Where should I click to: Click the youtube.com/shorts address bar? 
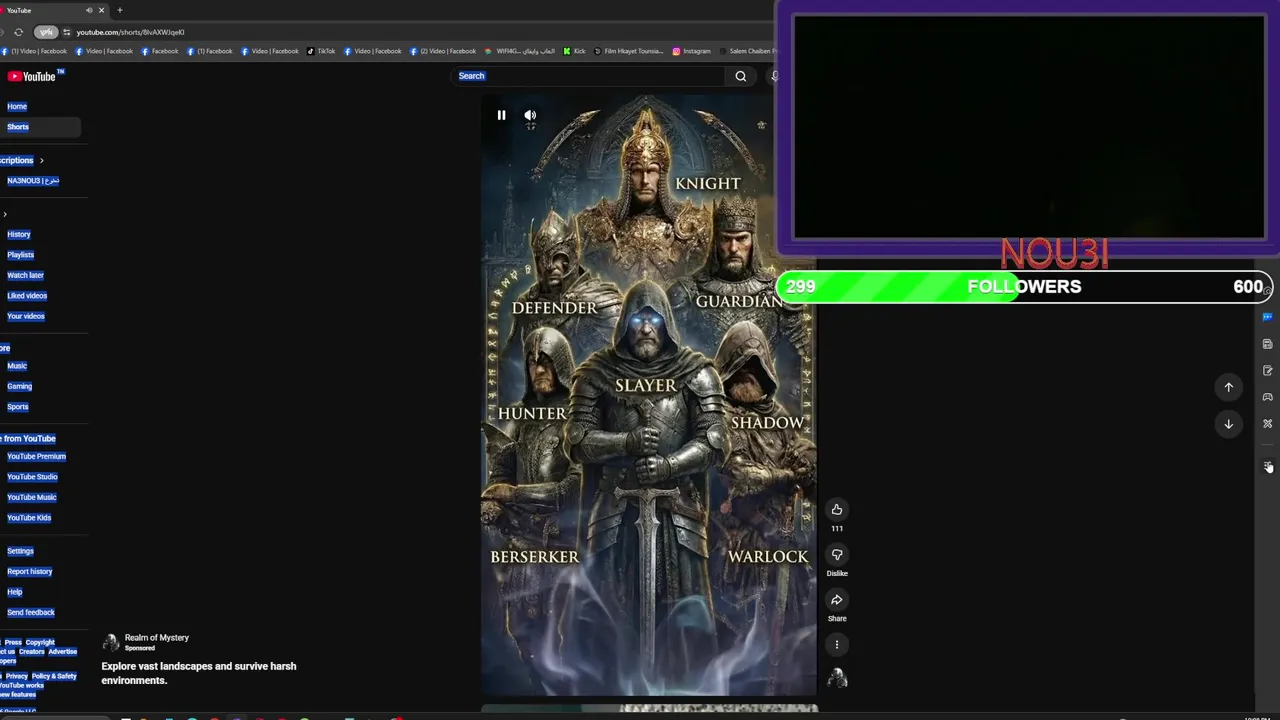[131, 32]
